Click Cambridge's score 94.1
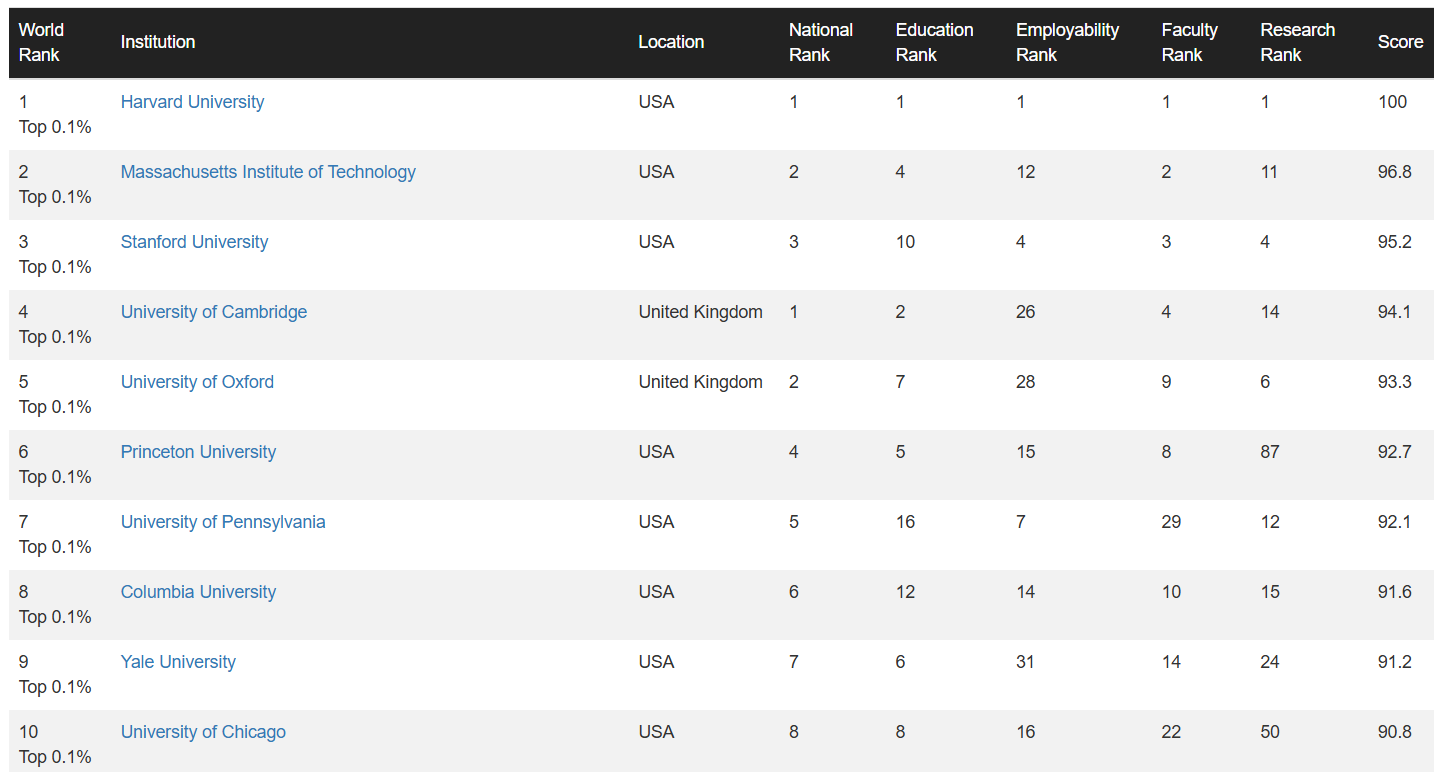This screenshot has width=1434, height=772. 1394,312
